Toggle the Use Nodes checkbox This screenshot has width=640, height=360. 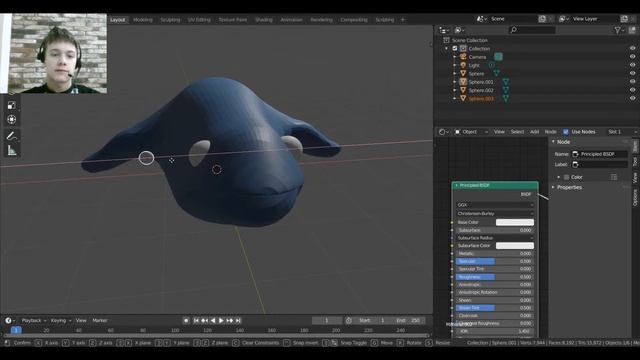pos(566,132)
